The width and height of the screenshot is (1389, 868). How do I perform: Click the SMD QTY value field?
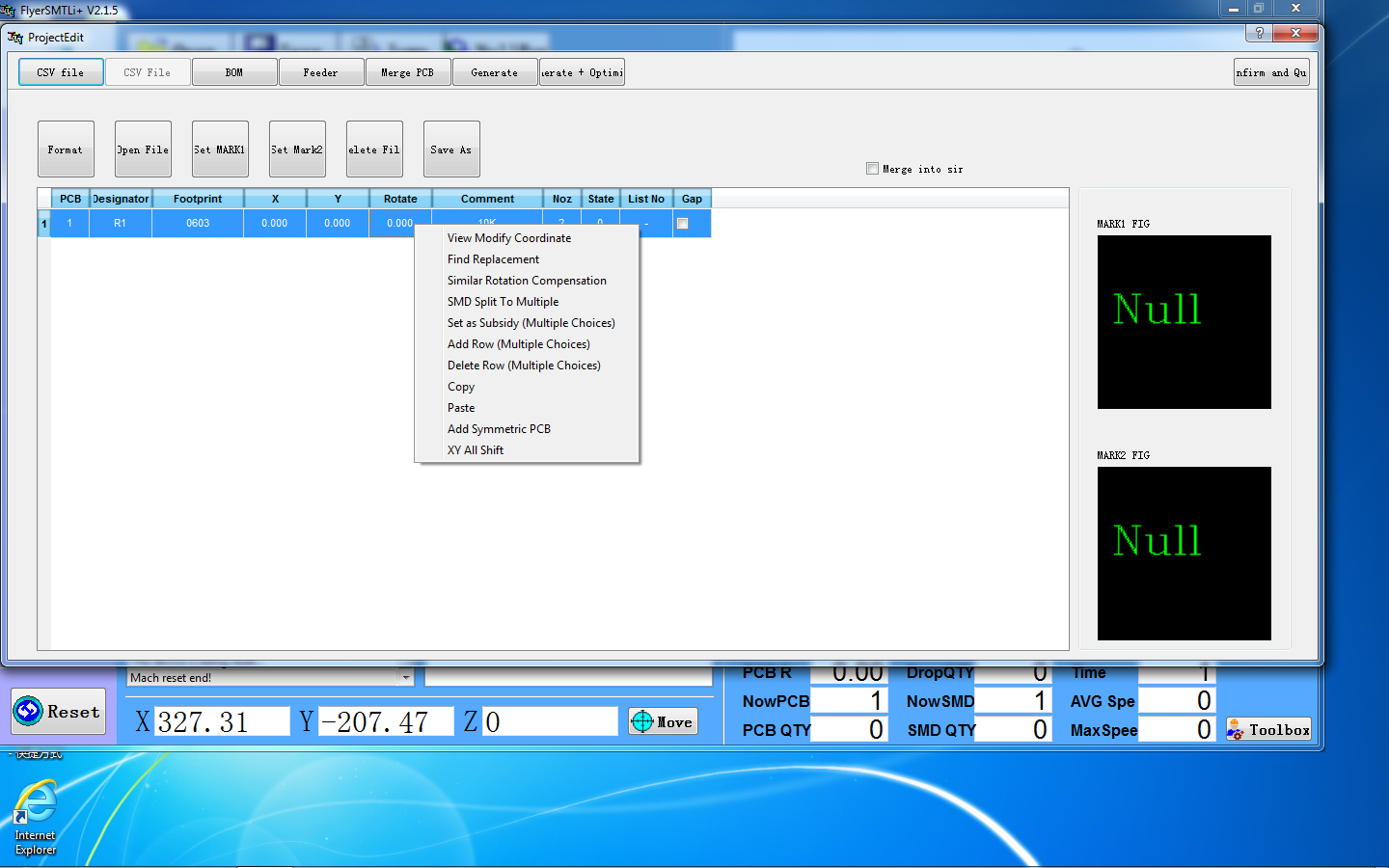click(1012, 730)
